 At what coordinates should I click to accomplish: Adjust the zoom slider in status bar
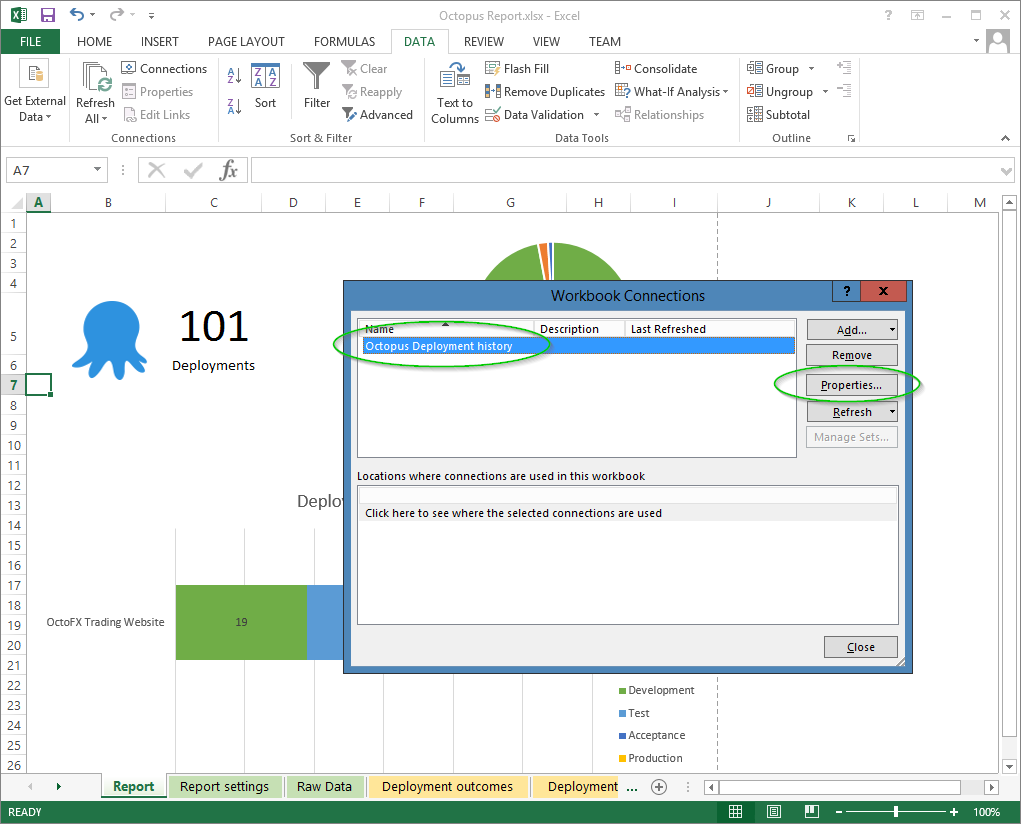[896, 812]
